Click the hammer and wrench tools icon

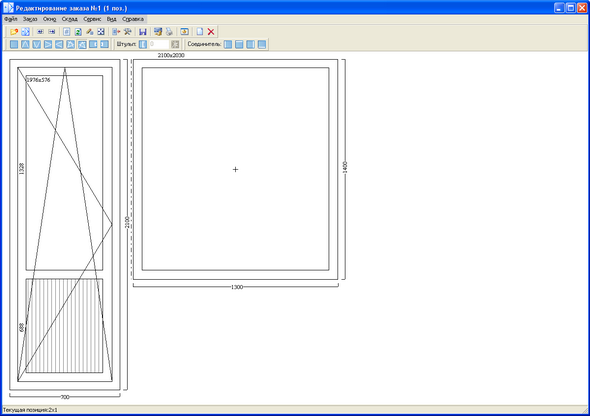[x=128, y=32]
